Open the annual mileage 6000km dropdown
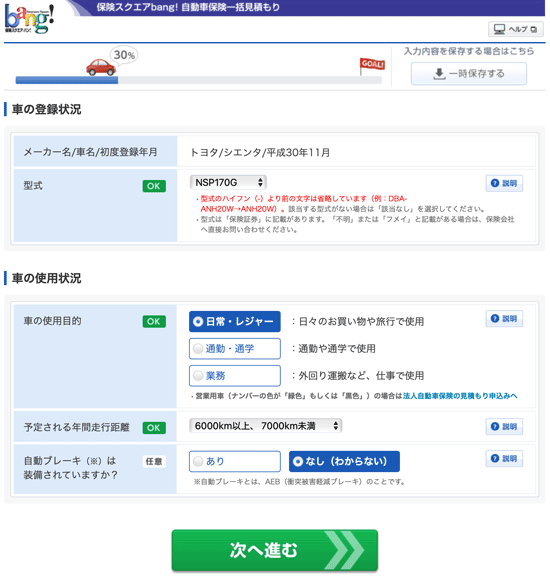This screenshot has height=588, width=550. tap(265, 426)
